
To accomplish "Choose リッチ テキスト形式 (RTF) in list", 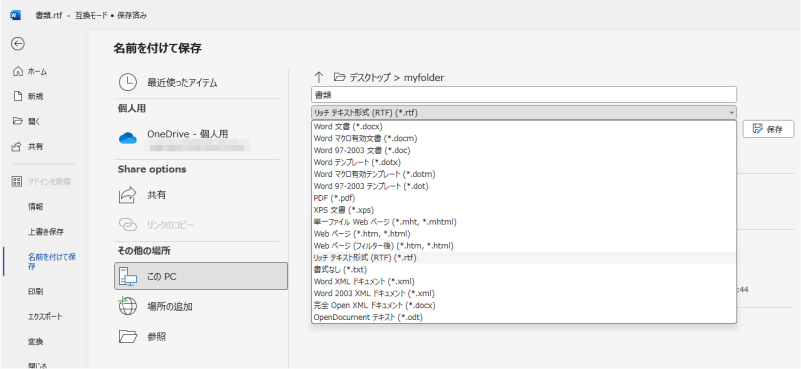I will coord(524,258).
